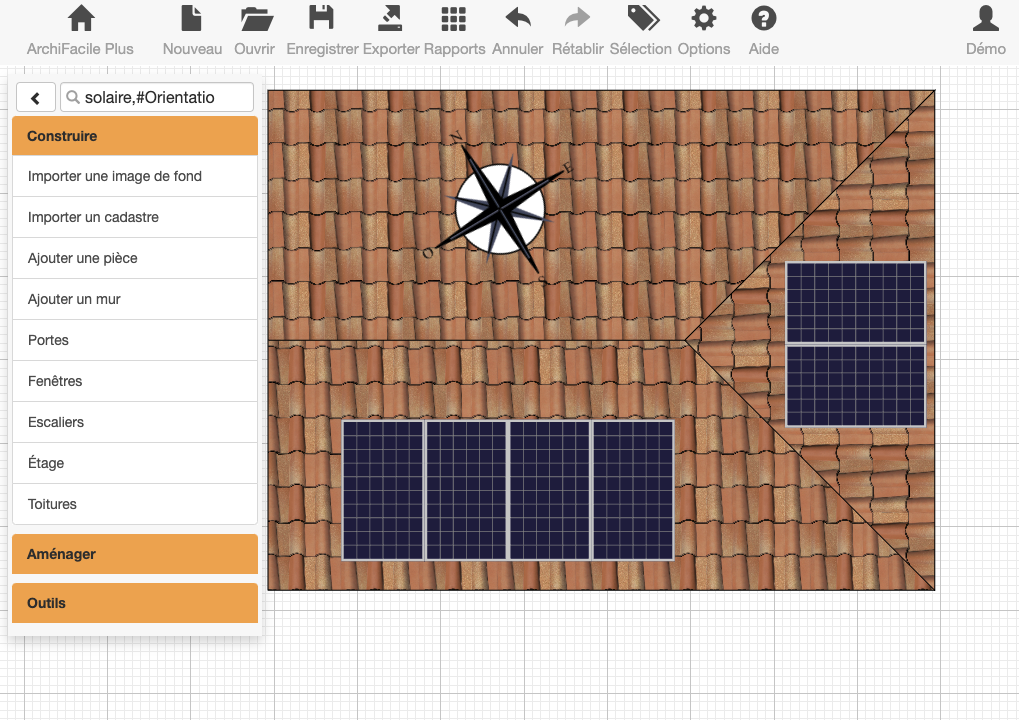Open the Sélection tags tool
Viewport: 1019px width, 720px height.
coord(641,20)
